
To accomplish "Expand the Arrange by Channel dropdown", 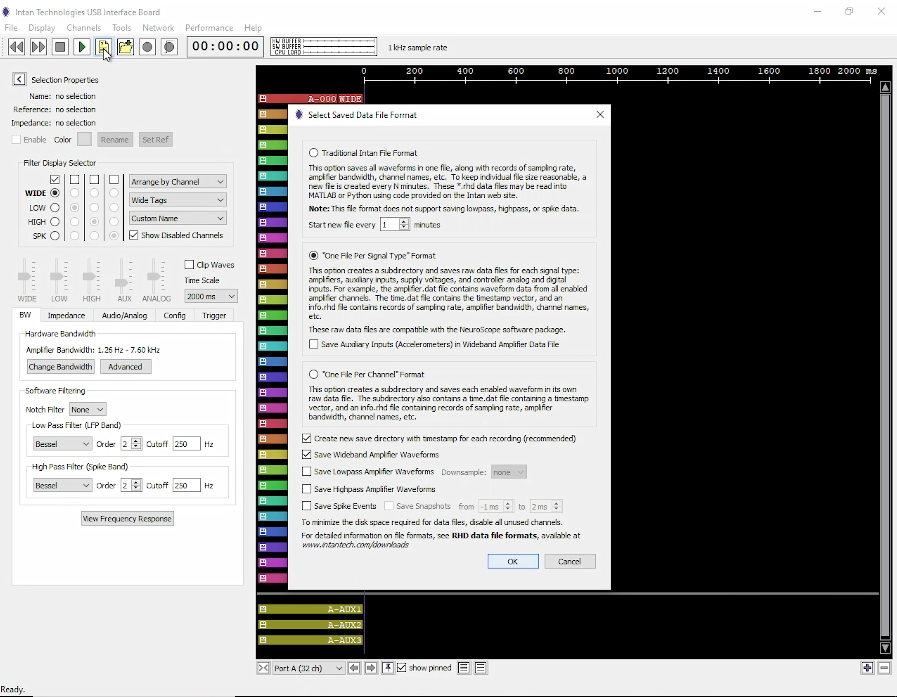I will click(x=177, y=181).
